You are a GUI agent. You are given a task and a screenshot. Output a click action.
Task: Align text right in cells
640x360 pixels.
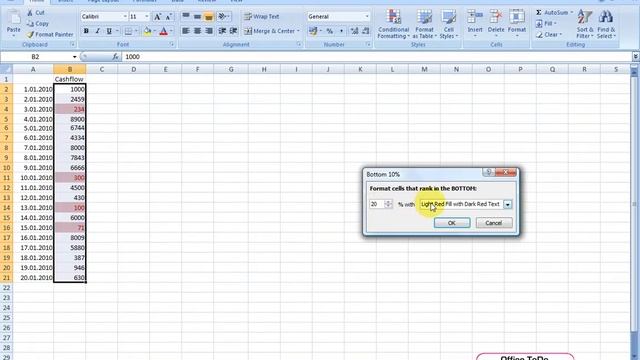(209, 31)
